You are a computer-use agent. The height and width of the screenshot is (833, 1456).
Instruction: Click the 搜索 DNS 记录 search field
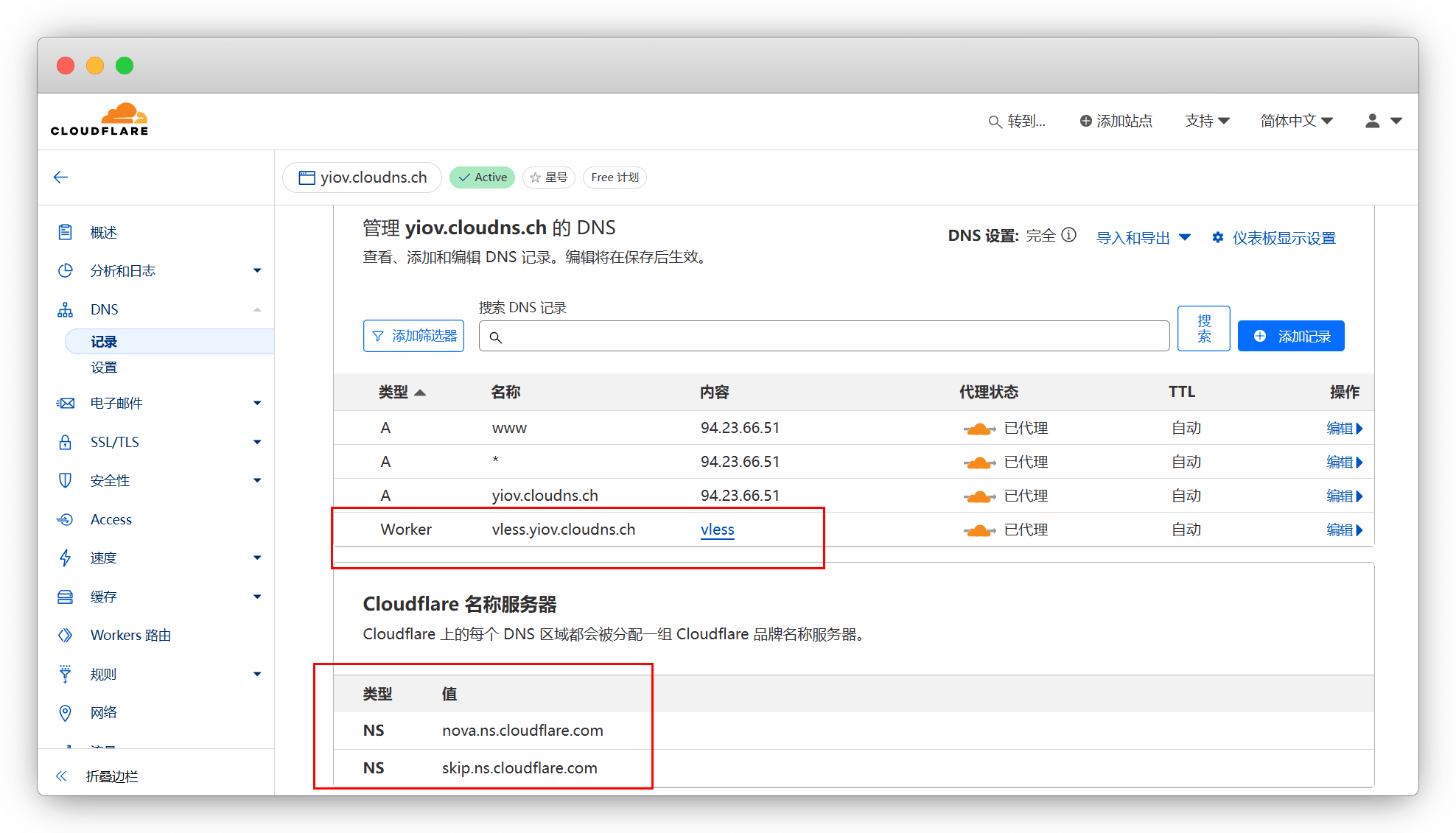click(x=824, y=337)
